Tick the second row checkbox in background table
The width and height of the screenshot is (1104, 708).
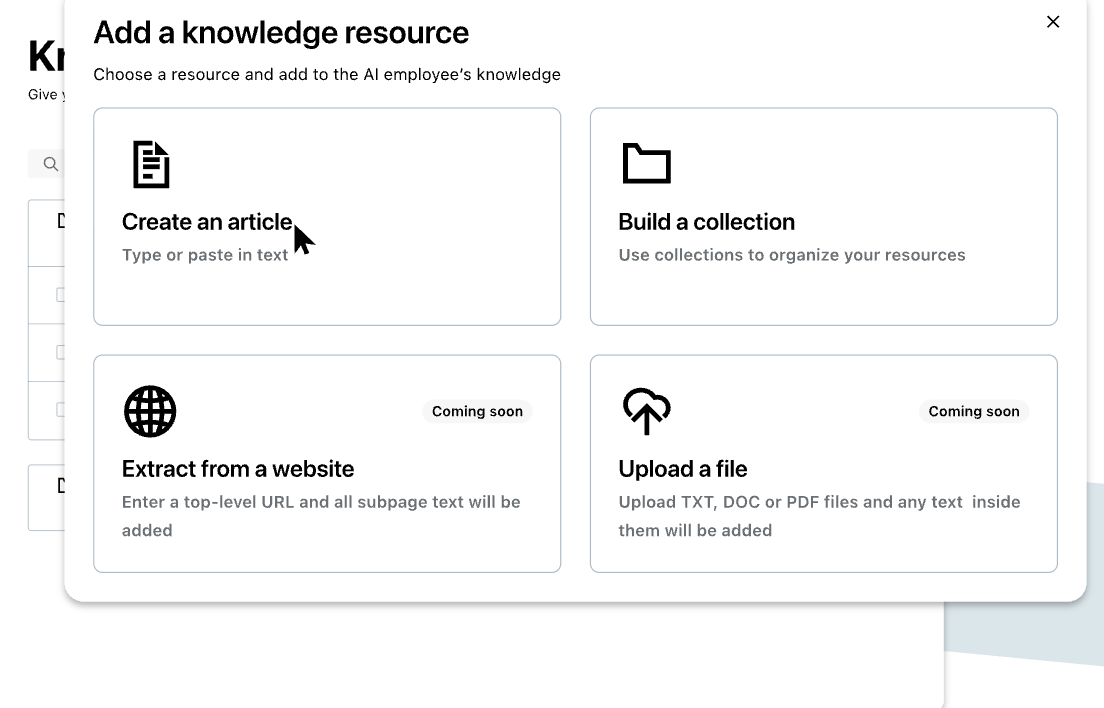pos(60,352)
